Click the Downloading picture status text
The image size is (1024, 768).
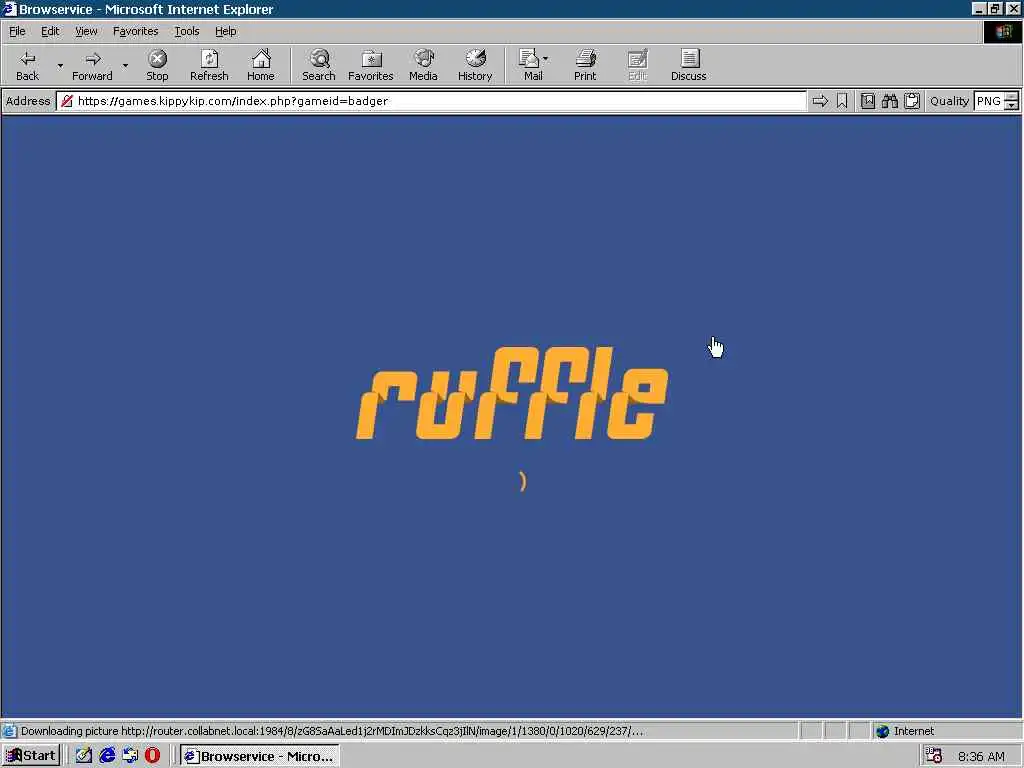point(332,731)
